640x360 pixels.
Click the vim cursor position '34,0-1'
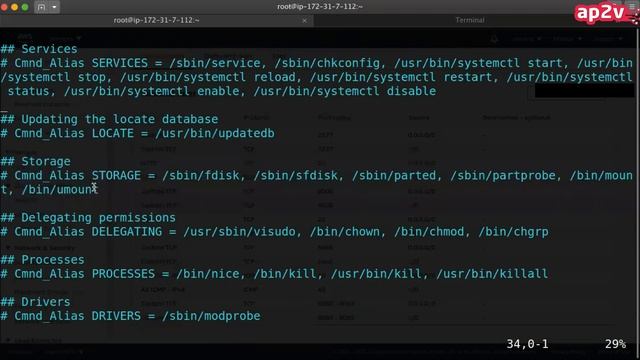pos(527,344)
